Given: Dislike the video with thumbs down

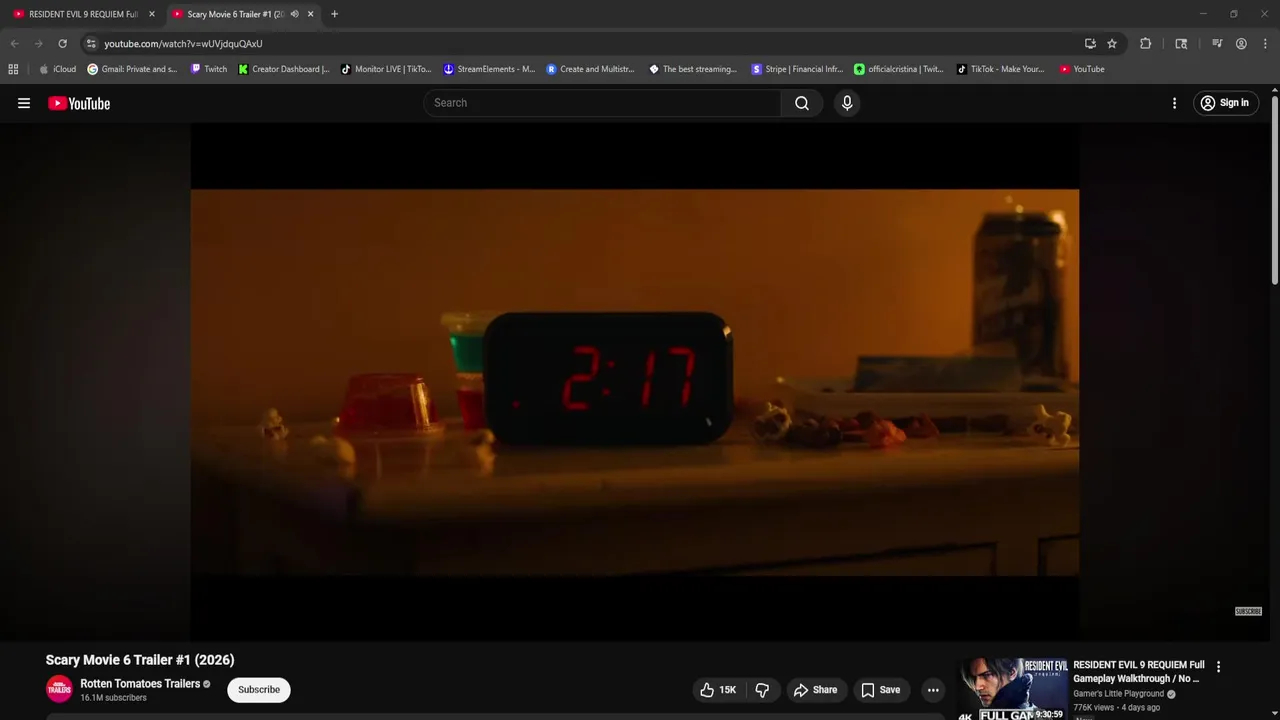Looking at the screenshot, I should coord(763,690).
